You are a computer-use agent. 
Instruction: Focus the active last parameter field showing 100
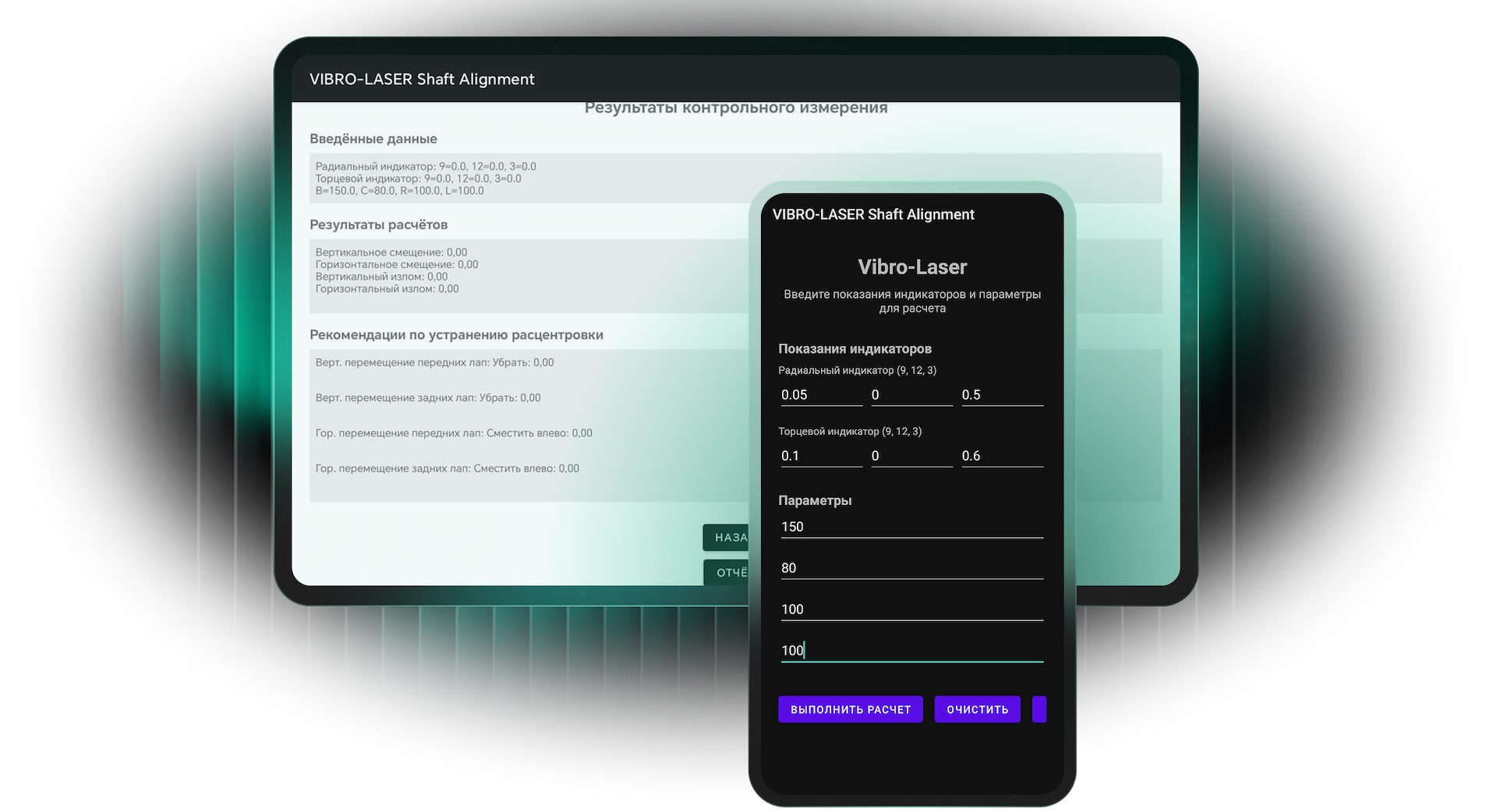click(911, 651)
